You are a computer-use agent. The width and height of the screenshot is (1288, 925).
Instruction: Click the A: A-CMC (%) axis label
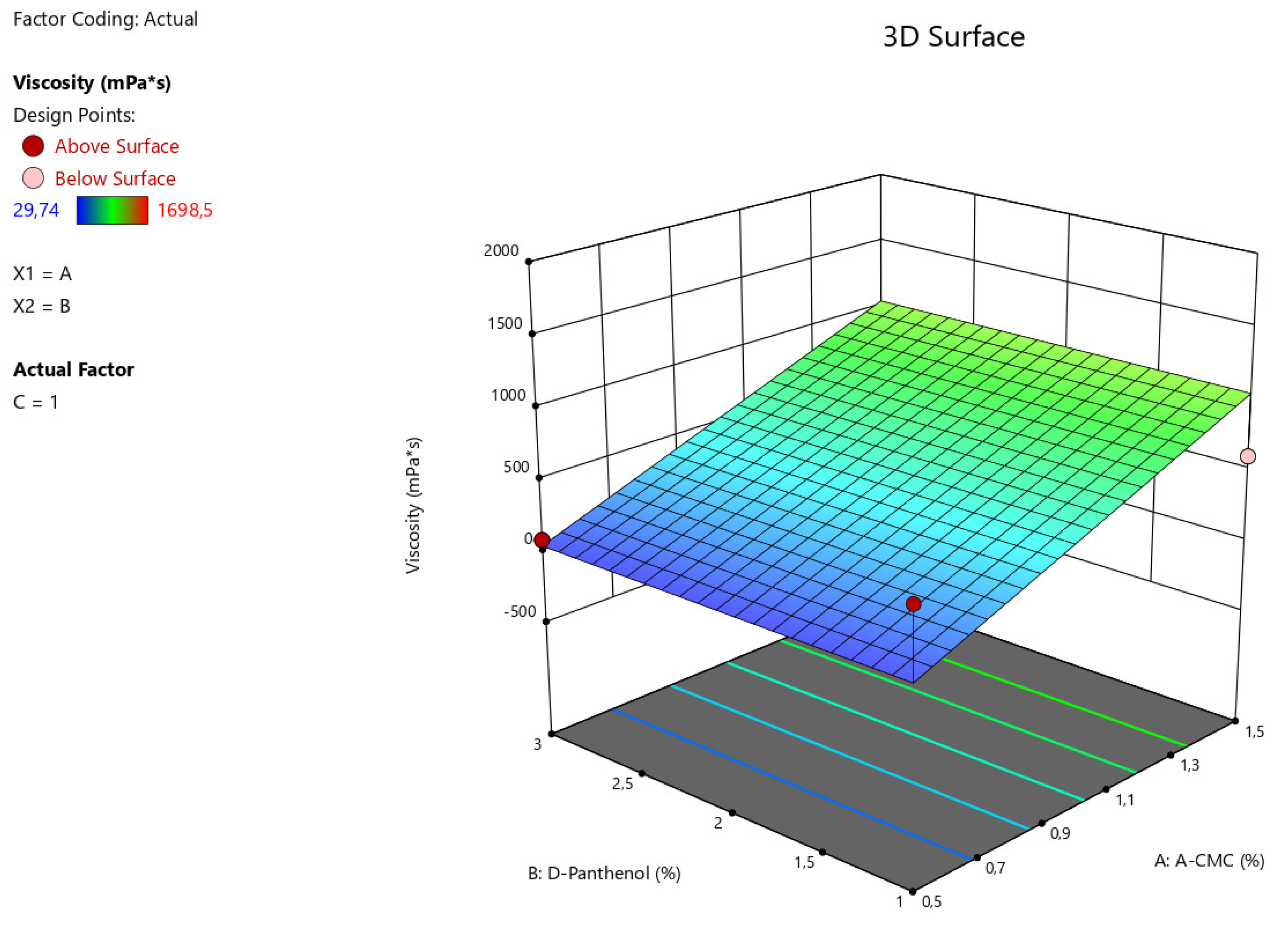(x=1209, y=860)
